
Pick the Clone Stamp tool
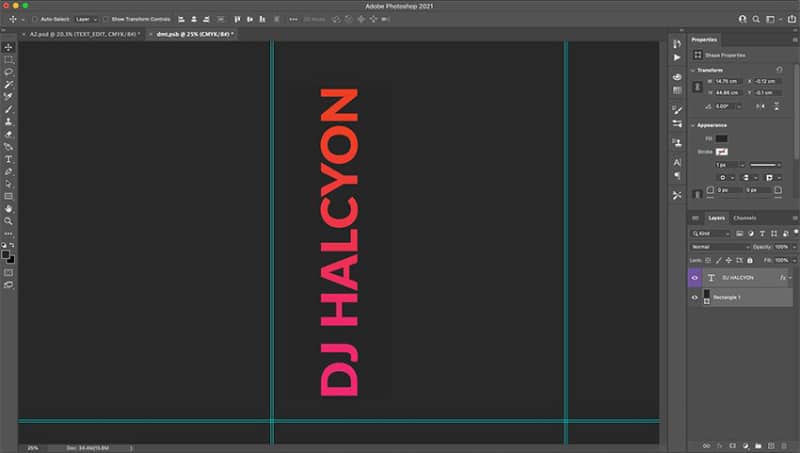tap(9, 122)
